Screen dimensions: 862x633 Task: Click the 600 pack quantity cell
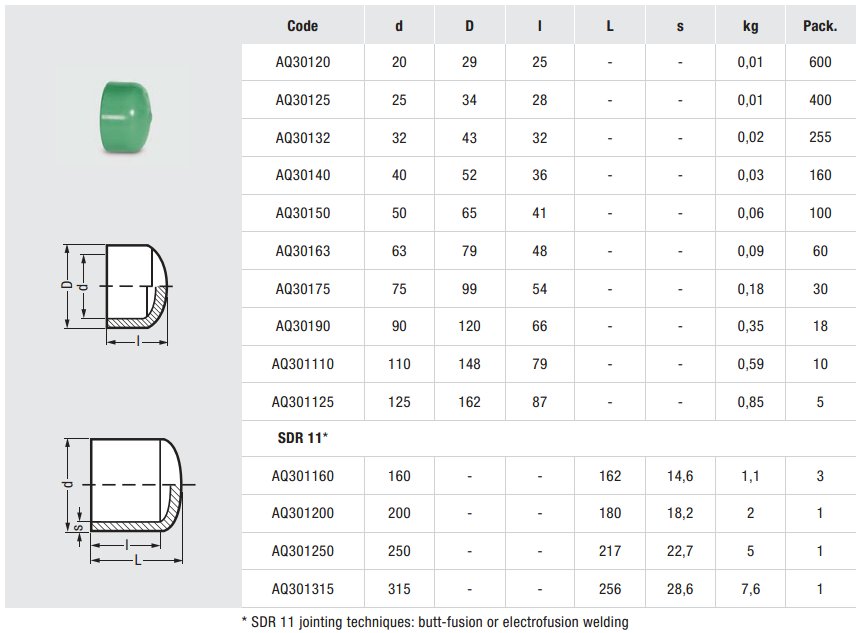[x=820, y=63]
